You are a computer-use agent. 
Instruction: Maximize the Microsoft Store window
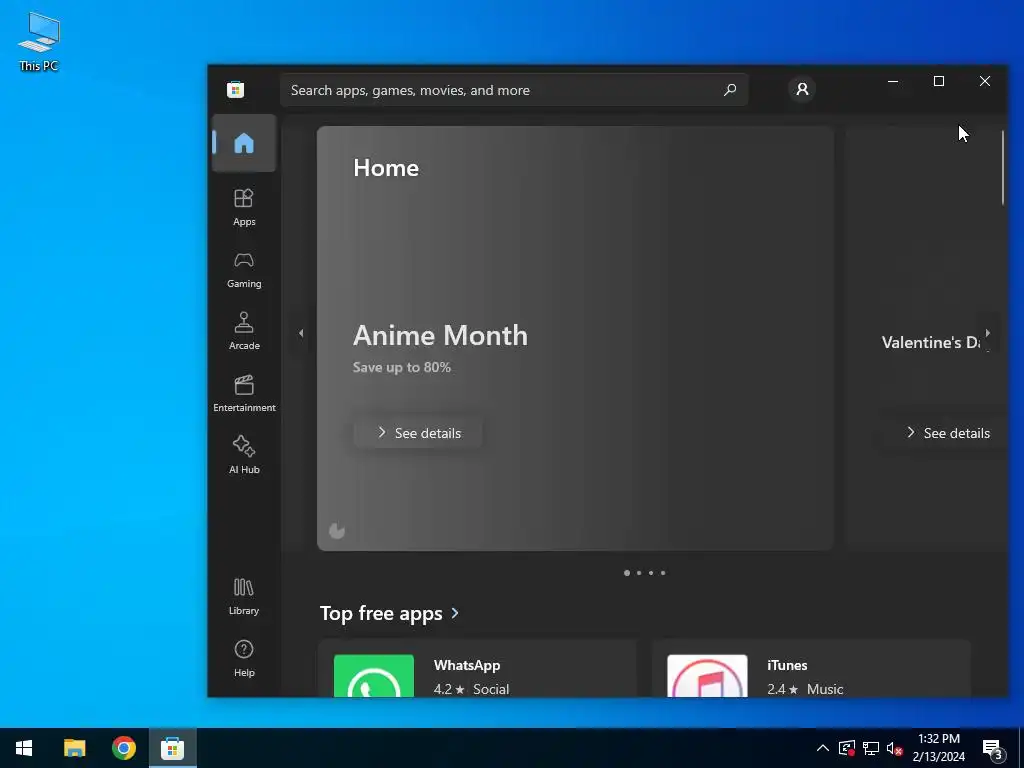point(938,81)
